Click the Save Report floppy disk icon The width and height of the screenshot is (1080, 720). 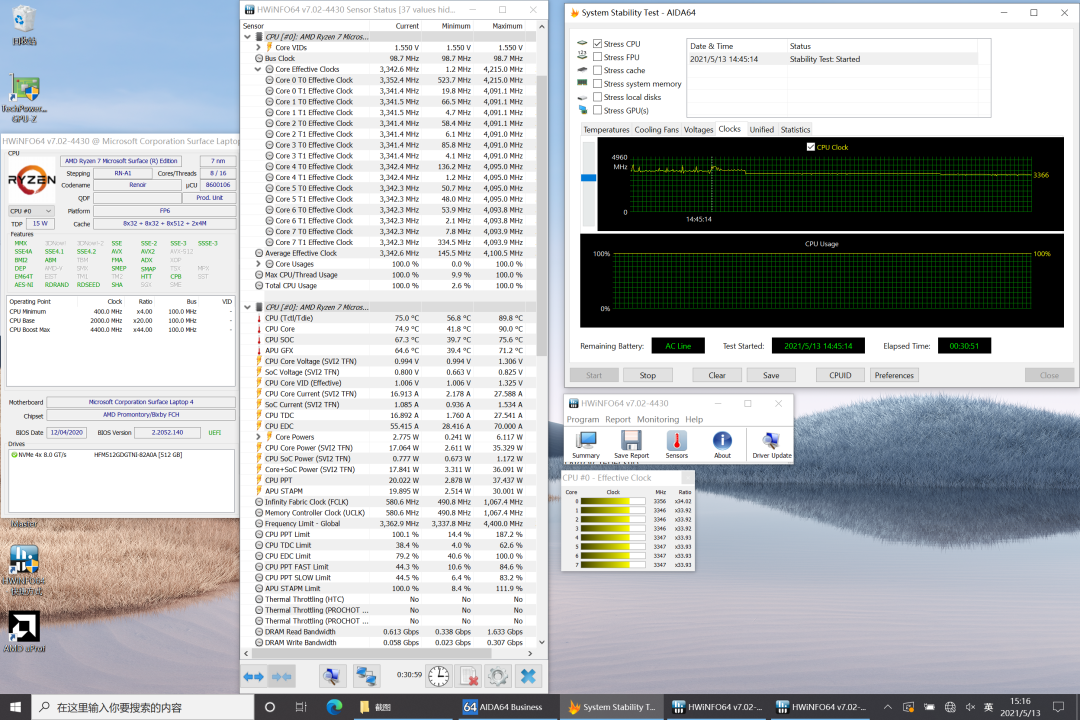[631, 442]
